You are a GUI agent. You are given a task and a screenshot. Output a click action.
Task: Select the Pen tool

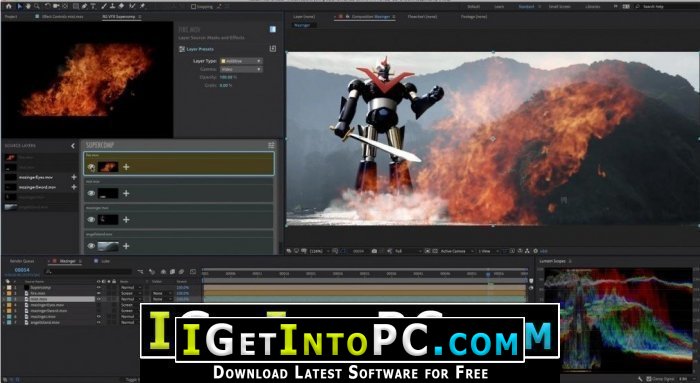tap(84, 6)
